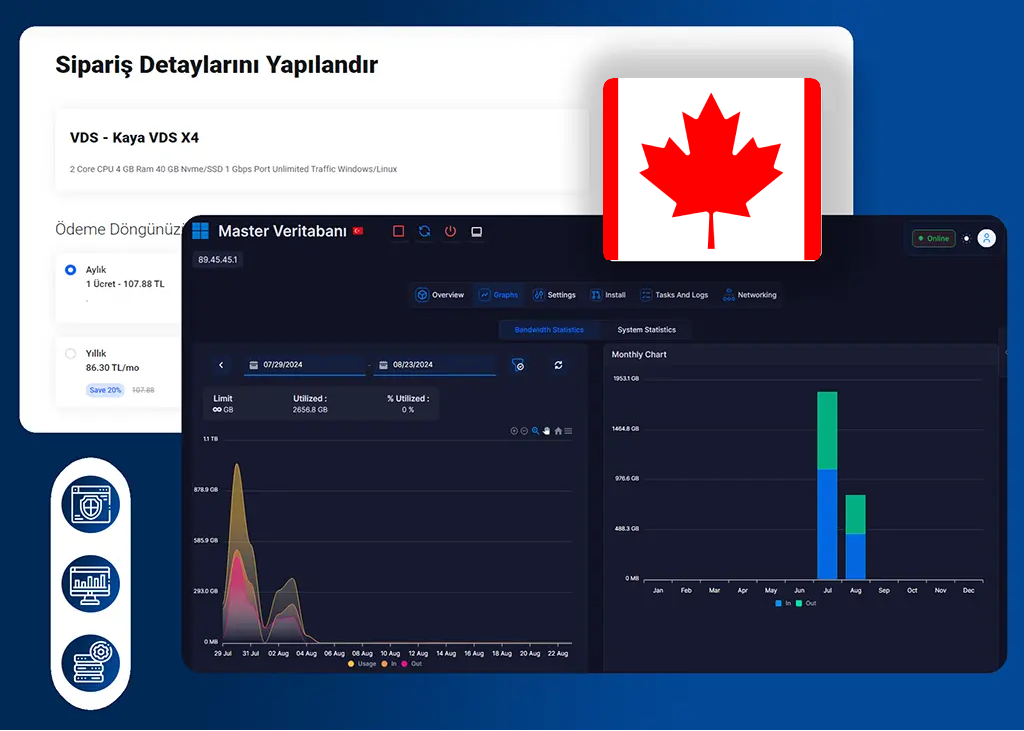This screenshot has width=1024, height=731.
Task: Select the pan tool on the bandwidth chart
Action: [546, 431]
